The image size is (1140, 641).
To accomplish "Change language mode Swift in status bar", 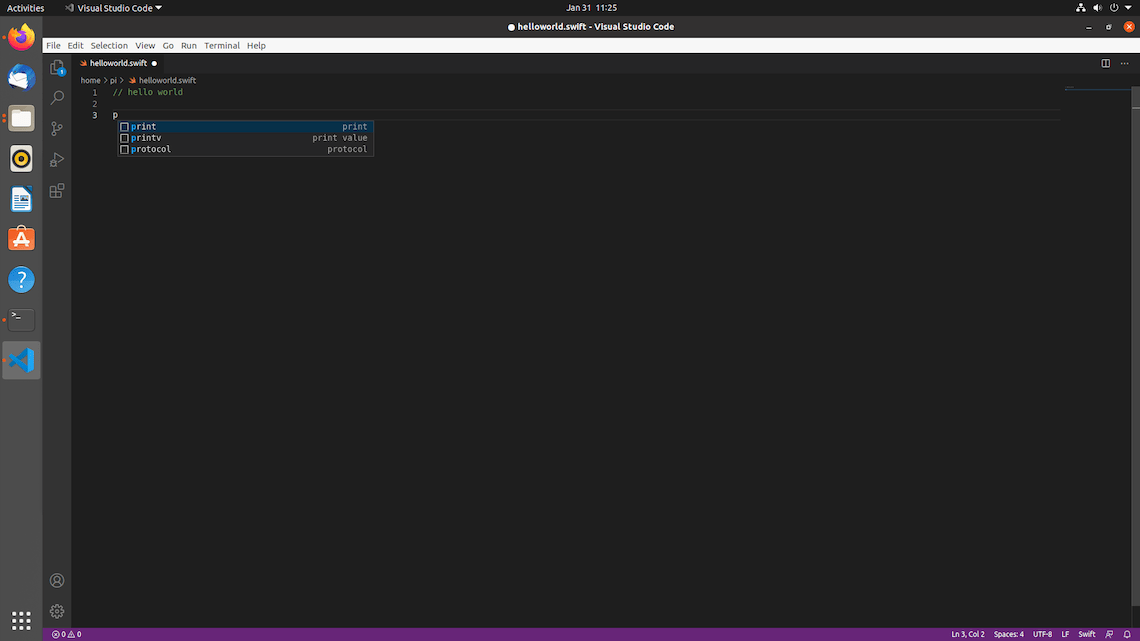I will point(1087,634).
